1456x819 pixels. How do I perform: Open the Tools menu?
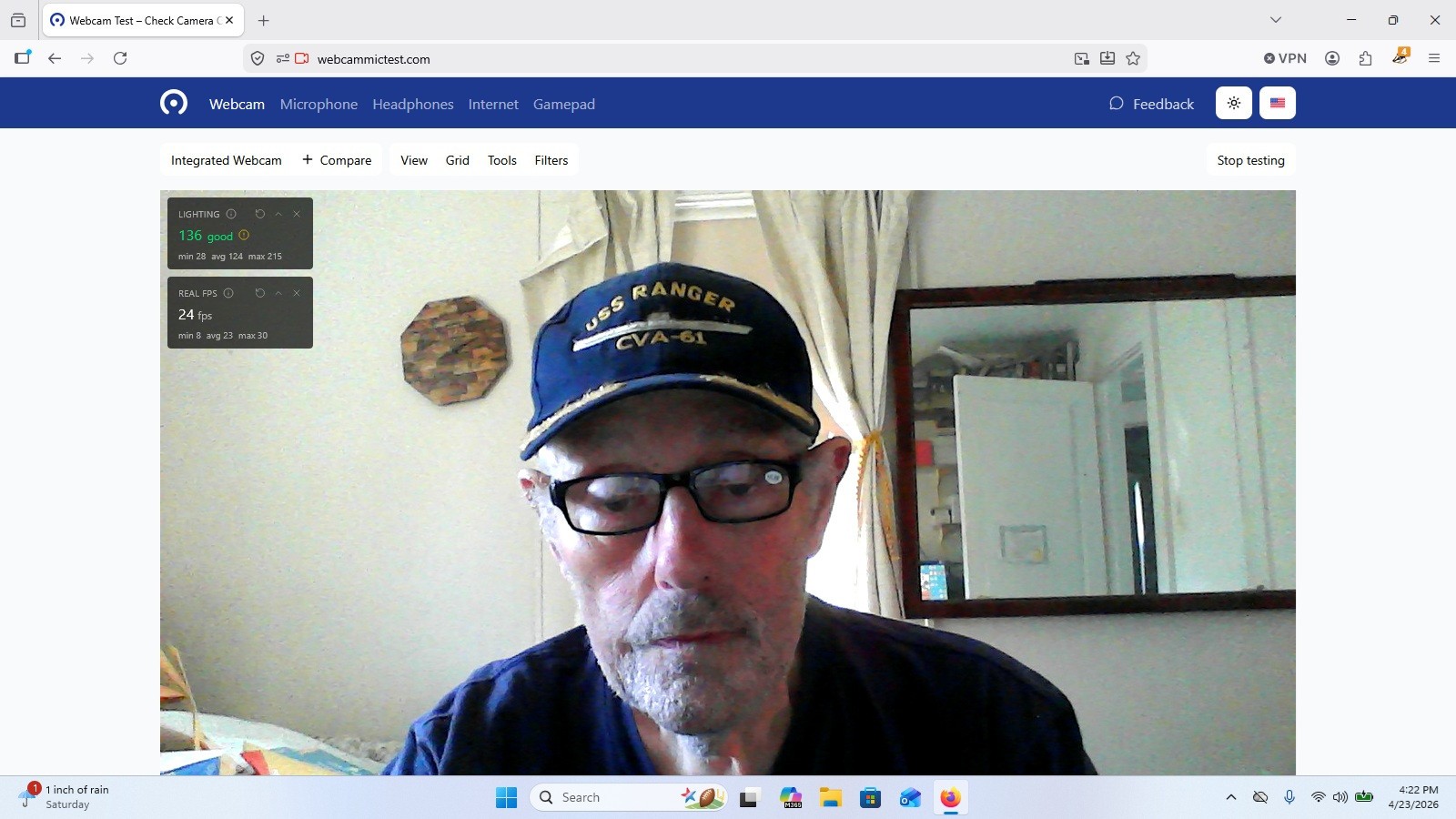[502, 160]
